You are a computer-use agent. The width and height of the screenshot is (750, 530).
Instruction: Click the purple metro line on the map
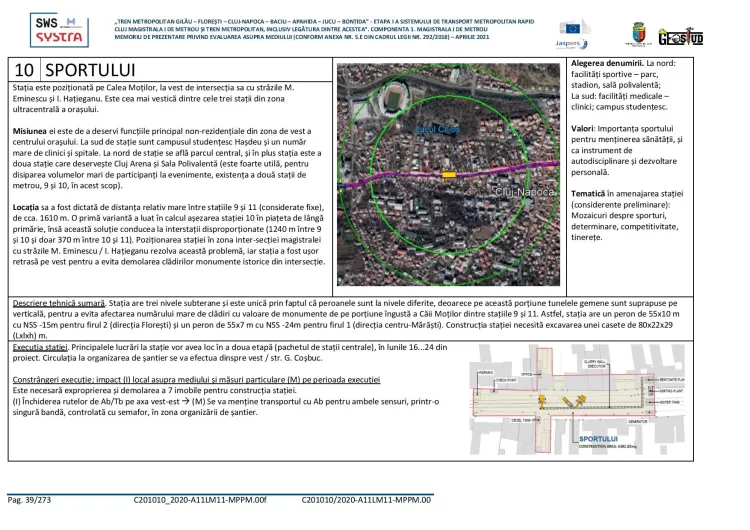tap(400, 176)
